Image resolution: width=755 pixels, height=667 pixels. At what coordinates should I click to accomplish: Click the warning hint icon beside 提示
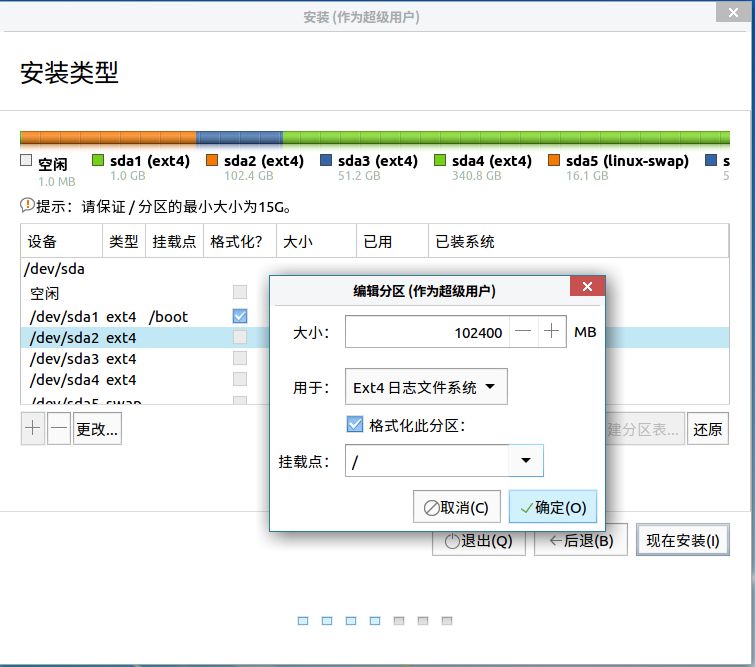coord(27,206)
